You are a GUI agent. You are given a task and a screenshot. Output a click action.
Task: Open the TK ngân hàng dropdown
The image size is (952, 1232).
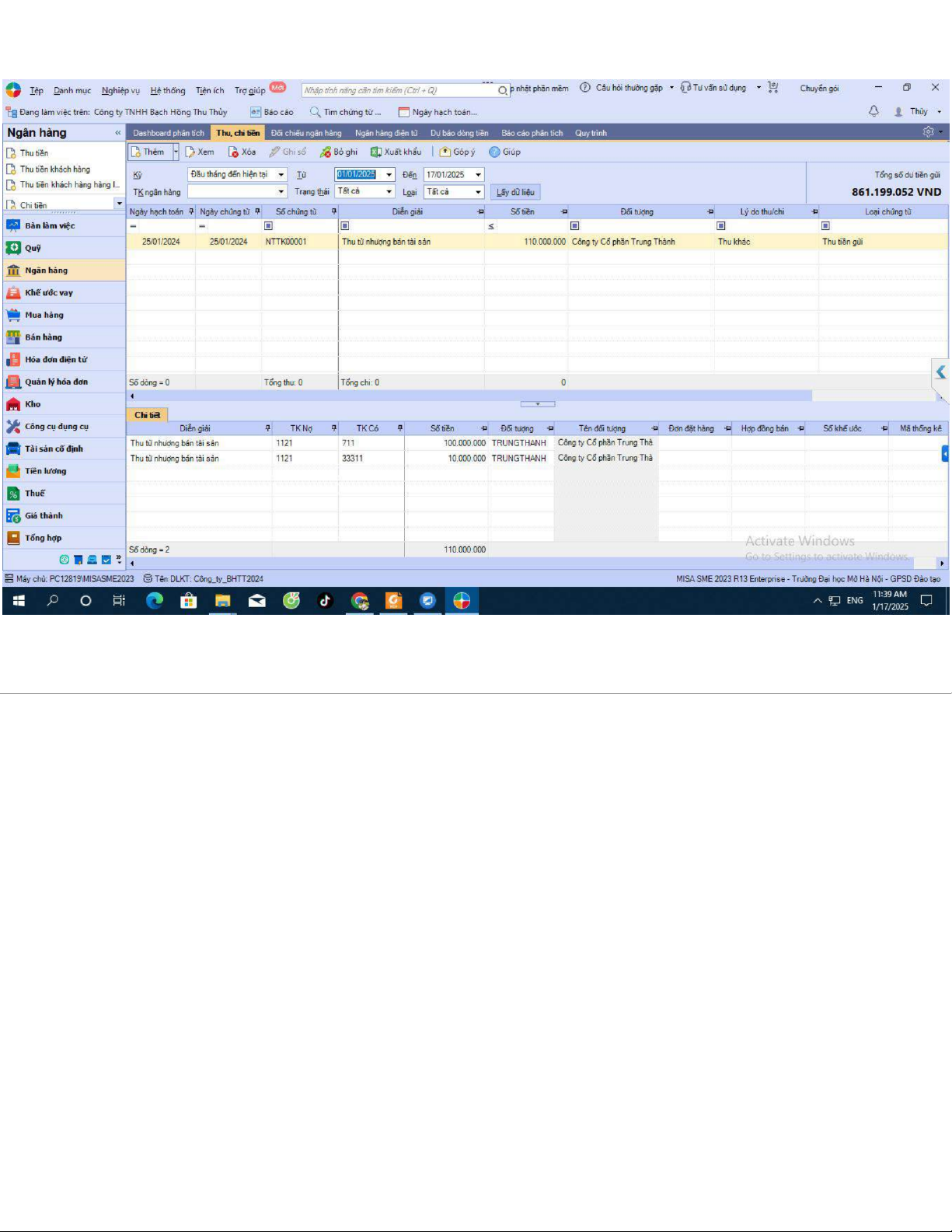281,192
